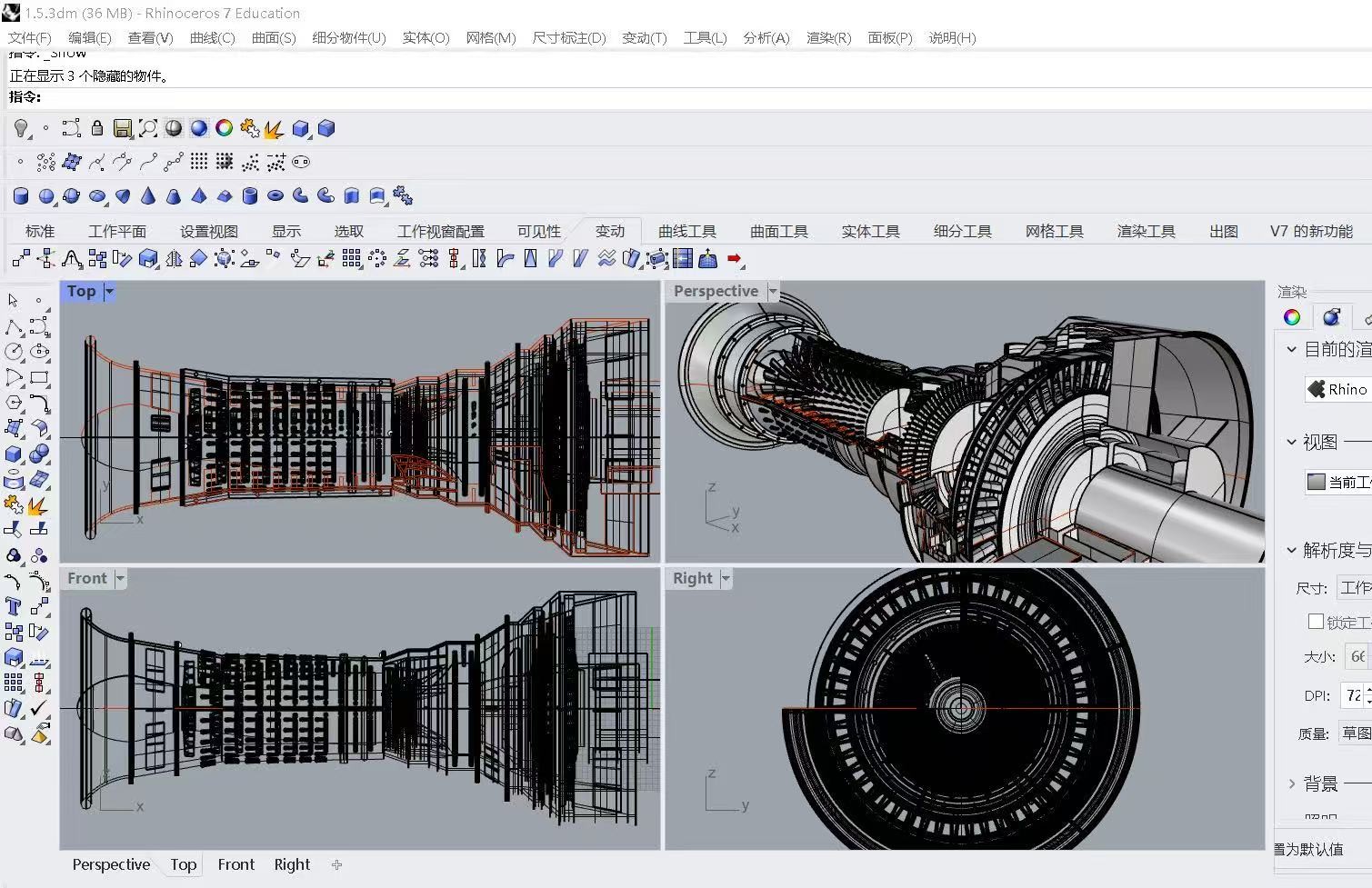Open the Right viewport dropdown arrow
Image resolution: width=1372 pixels, height=888 pixels.
point(726,579)
